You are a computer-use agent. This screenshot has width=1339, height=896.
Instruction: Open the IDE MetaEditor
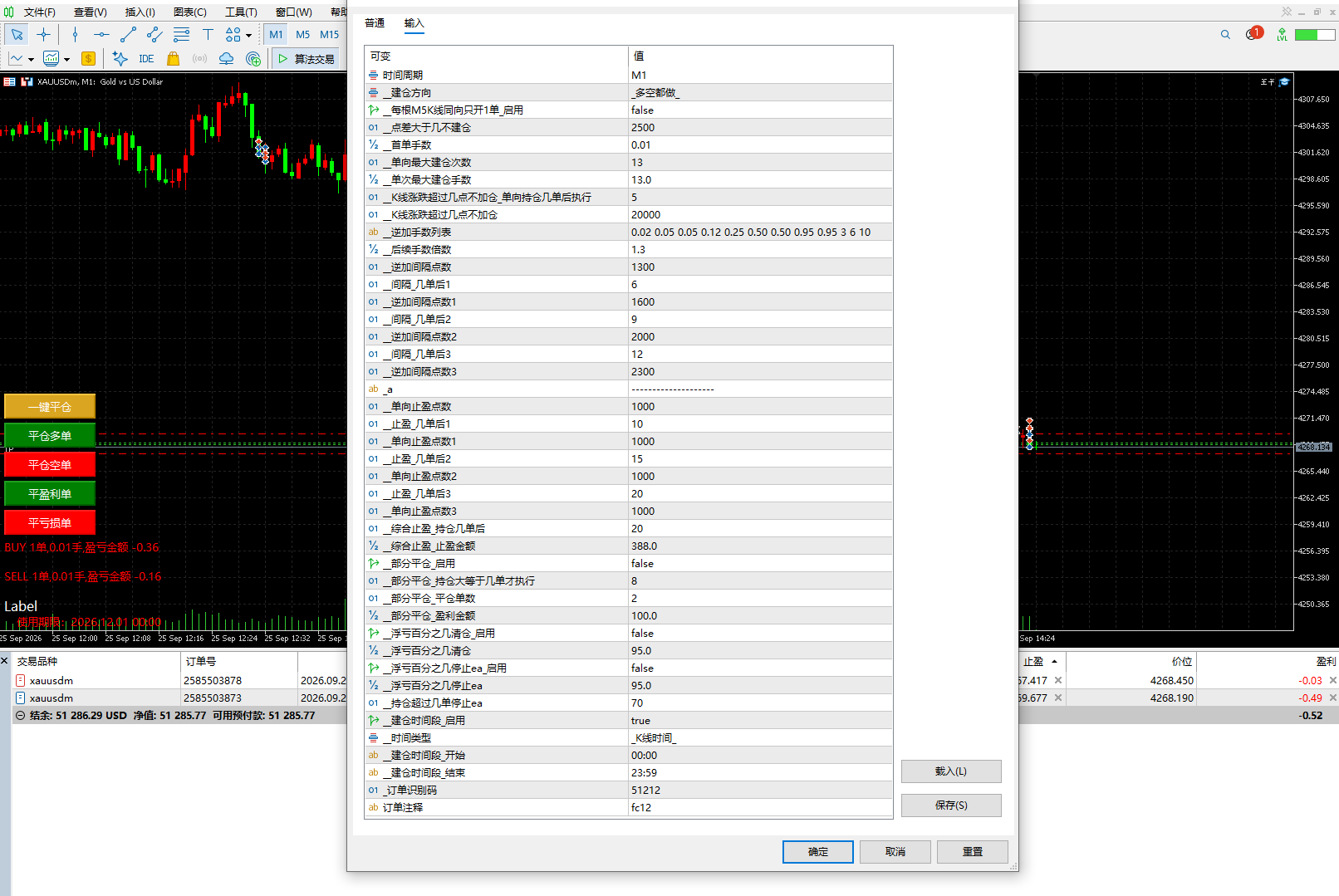pos(146,58)
